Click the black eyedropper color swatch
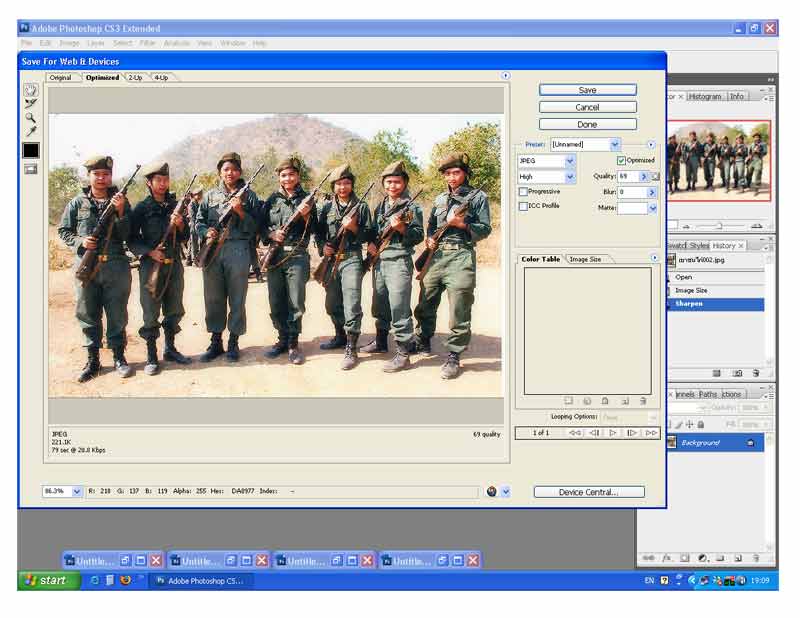 pos(31,150)
